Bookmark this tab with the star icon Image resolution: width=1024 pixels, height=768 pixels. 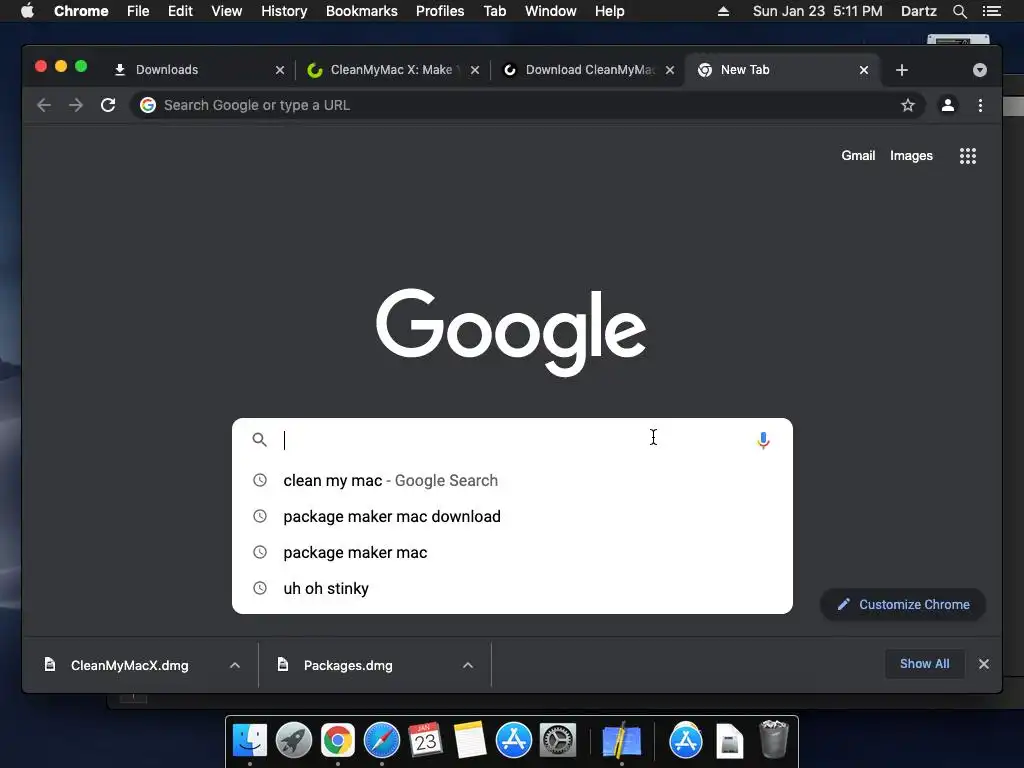click(908, 105)
